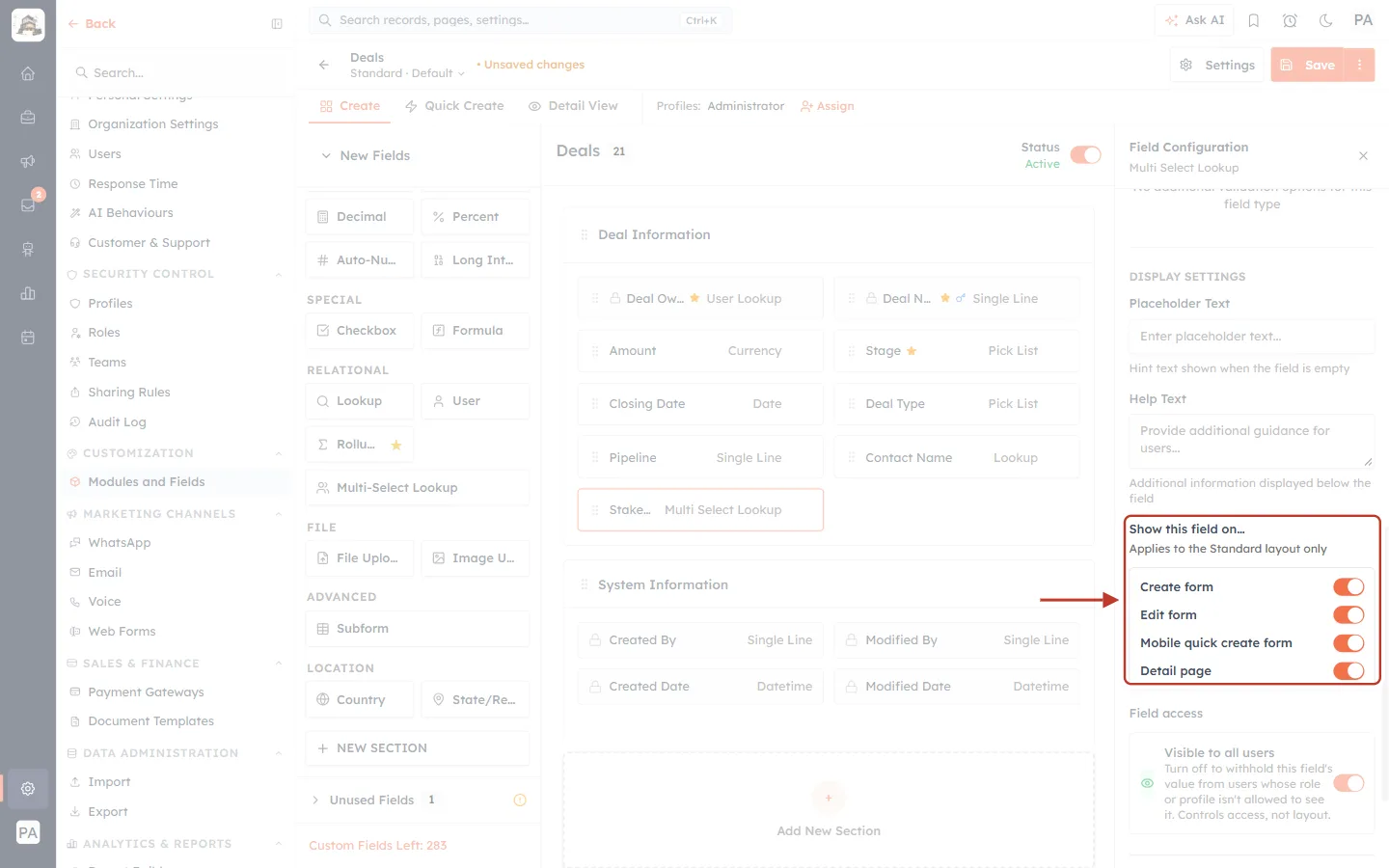Toggle Edit form visibility switch
The height and width of the screenshot is (868, 1389).
[x=1348, y=614]
